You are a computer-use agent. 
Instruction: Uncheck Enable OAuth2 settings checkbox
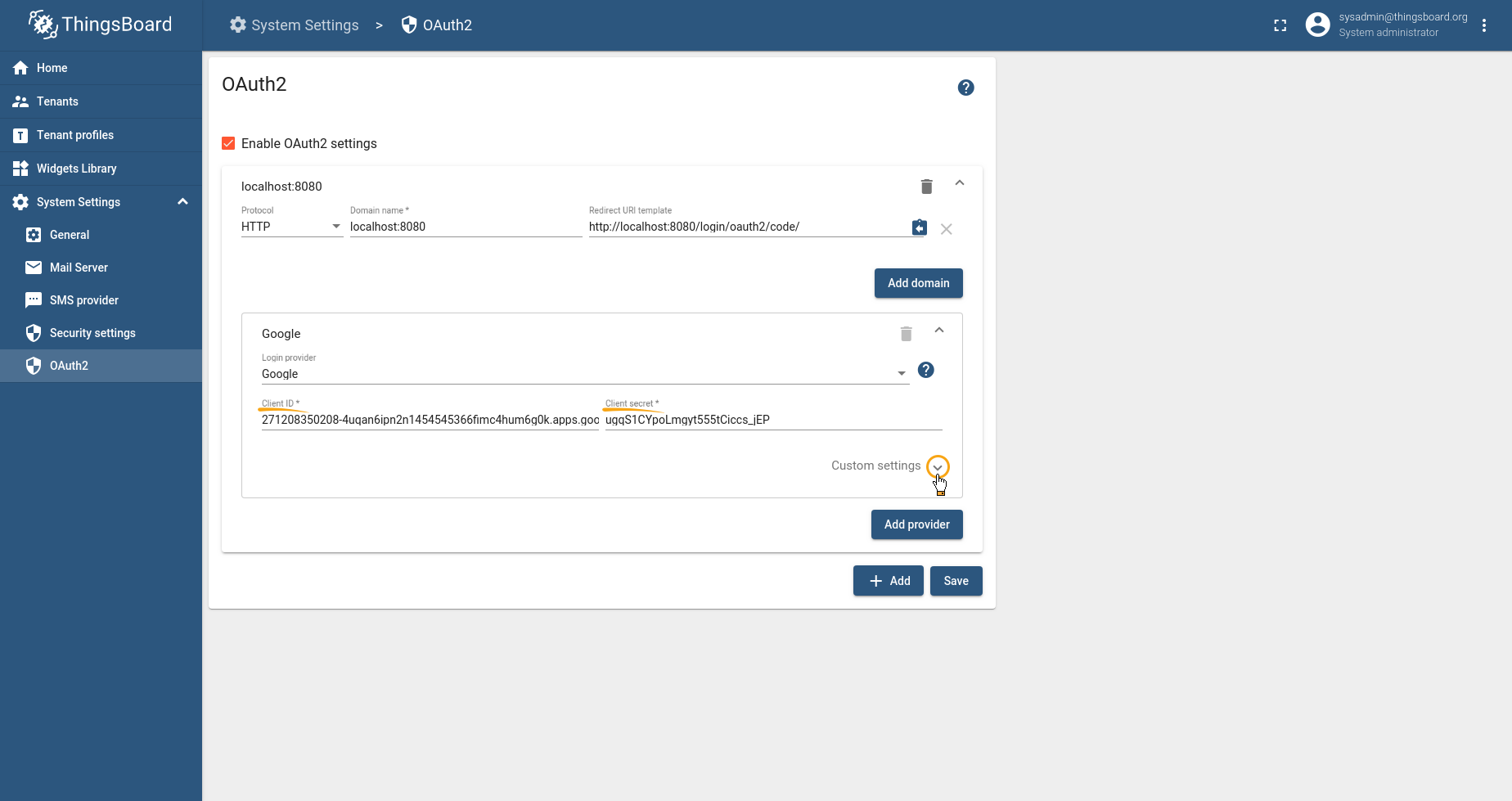point(229,144)
